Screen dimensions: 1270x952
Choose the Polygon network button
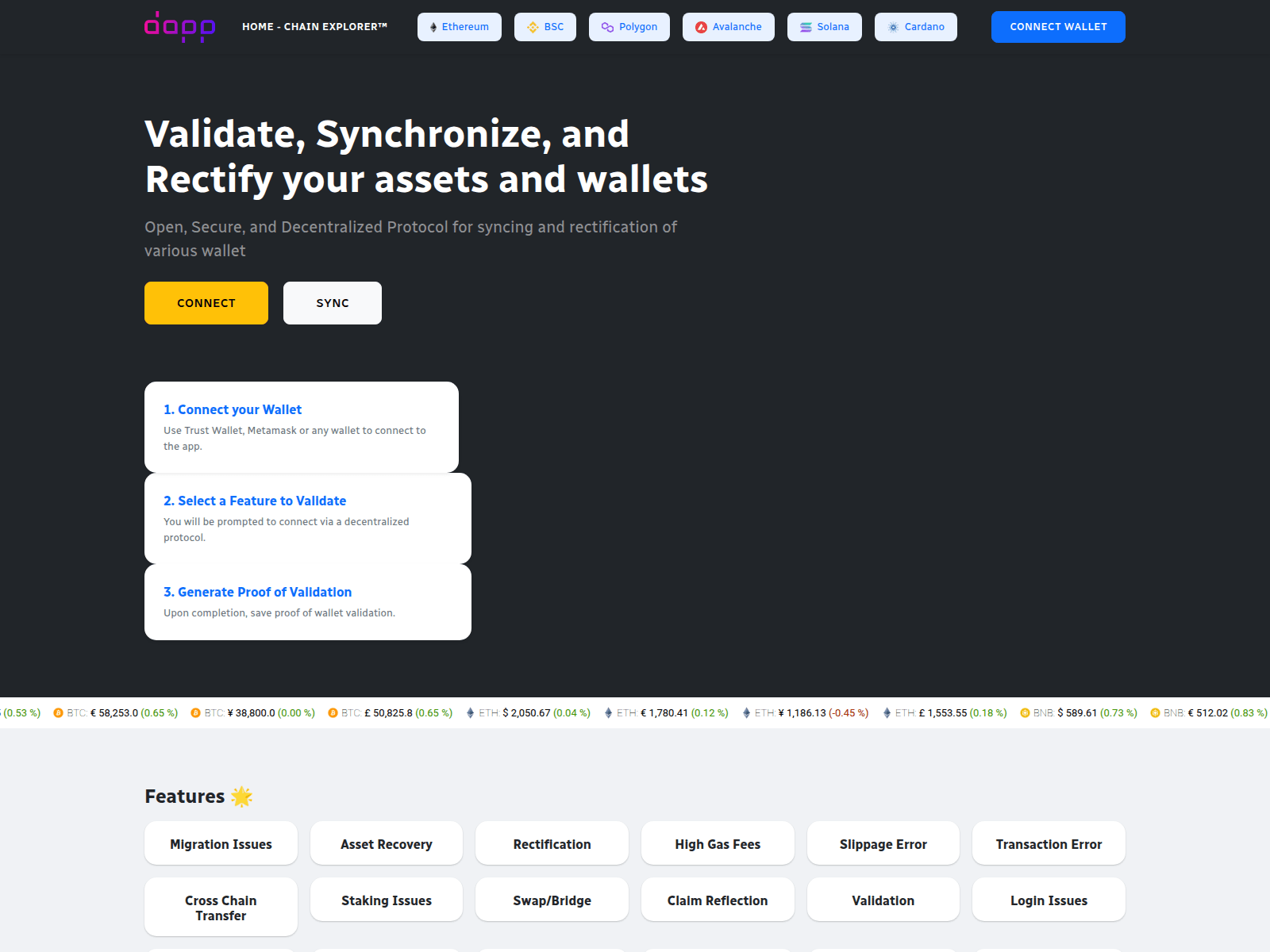coord(629,27)
